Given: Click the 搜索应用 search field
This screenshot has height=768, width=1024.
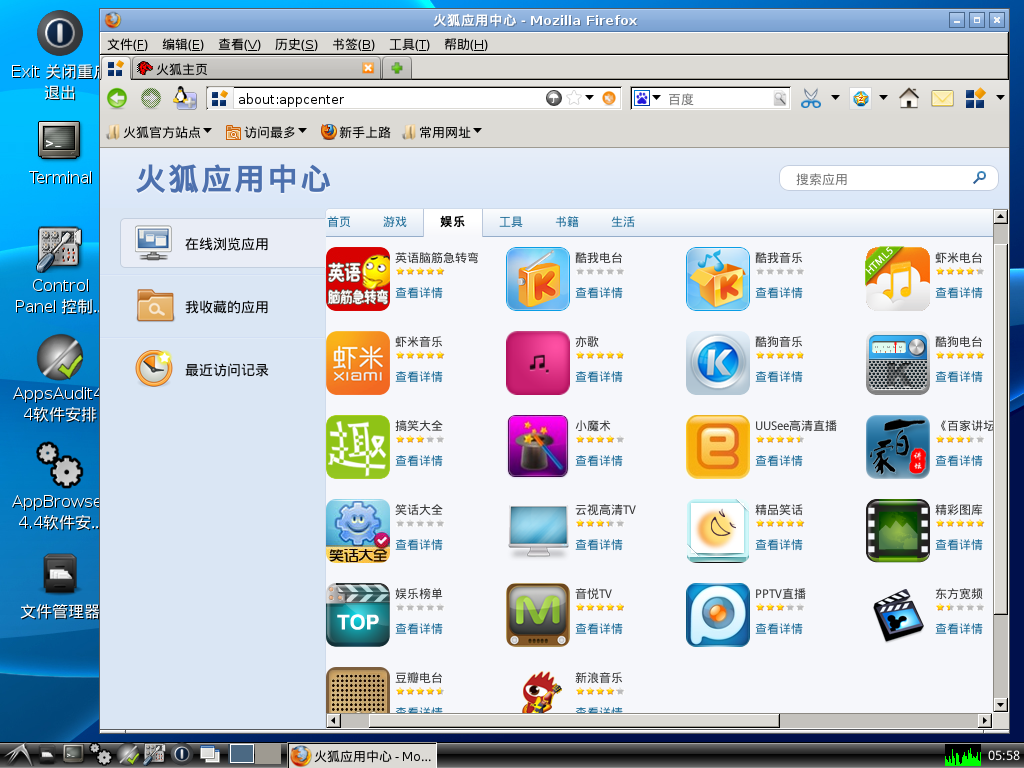Looking at the screenshot, I should tap(888, 178).
